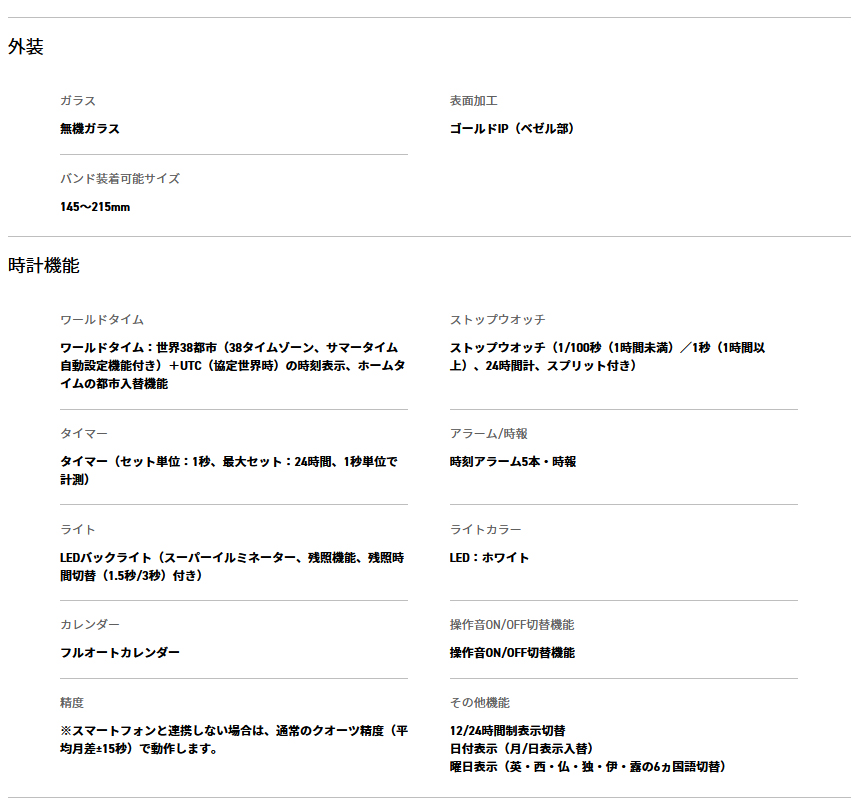Click the LEDバックライト description text
Image resolution: width=861 pixels, height=810 pixels.
click(x=232, y=567)
